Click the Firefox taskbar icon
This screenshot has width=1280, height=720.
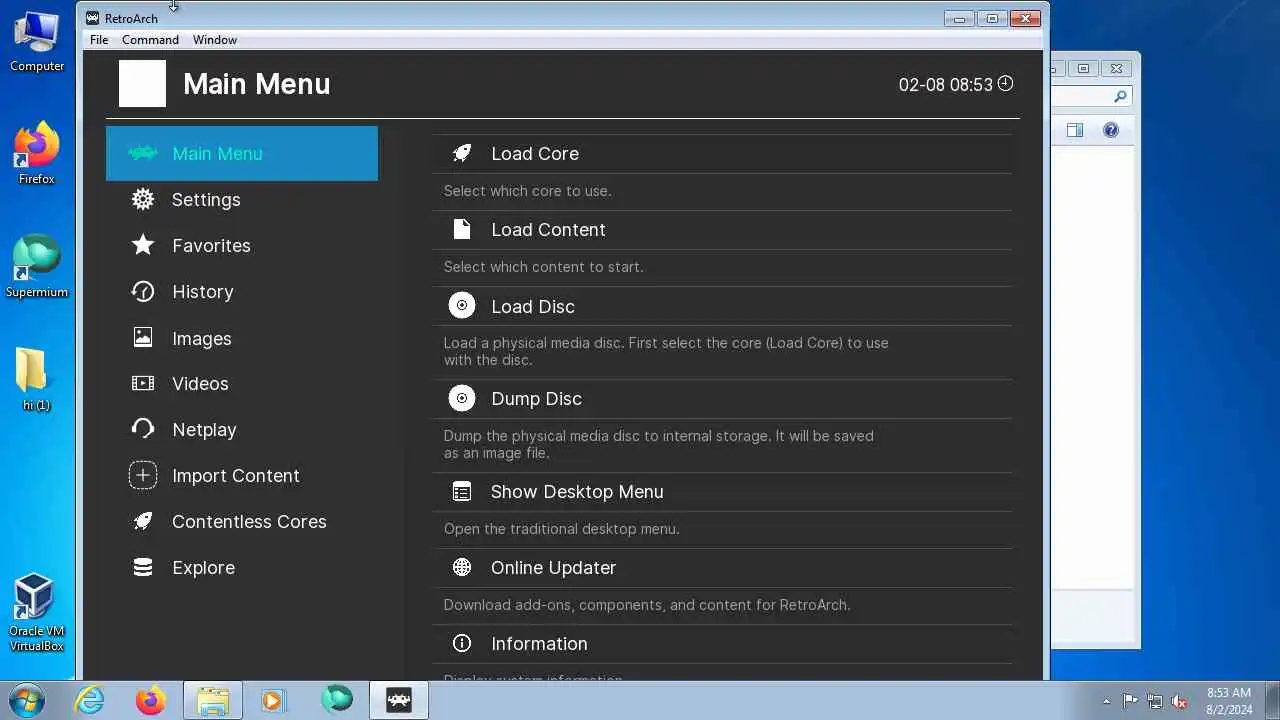[x=151, y=700]
